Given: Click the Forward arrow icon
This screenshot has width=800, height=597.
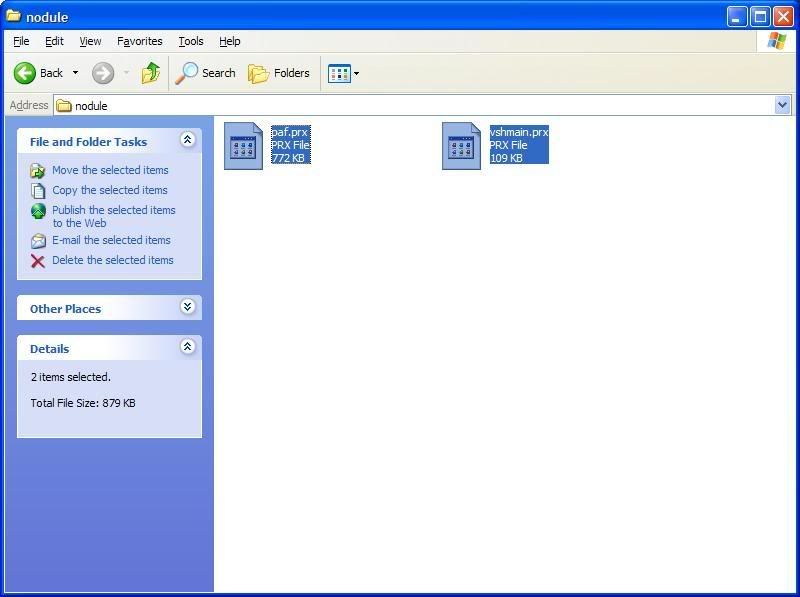Looking at the screenshot, I should [103, 73].
